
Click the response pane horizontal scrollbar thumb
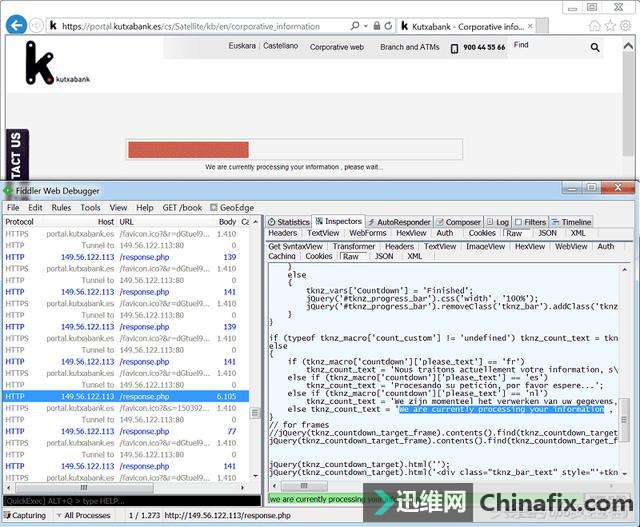click(304, 486)
